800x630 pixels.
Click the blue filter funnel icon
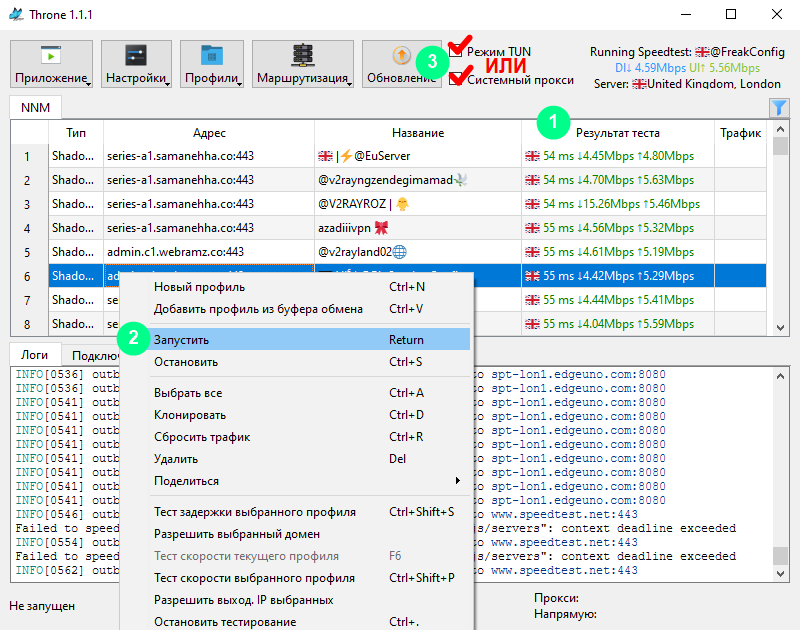pyautogui.click(x=779, y=107)
